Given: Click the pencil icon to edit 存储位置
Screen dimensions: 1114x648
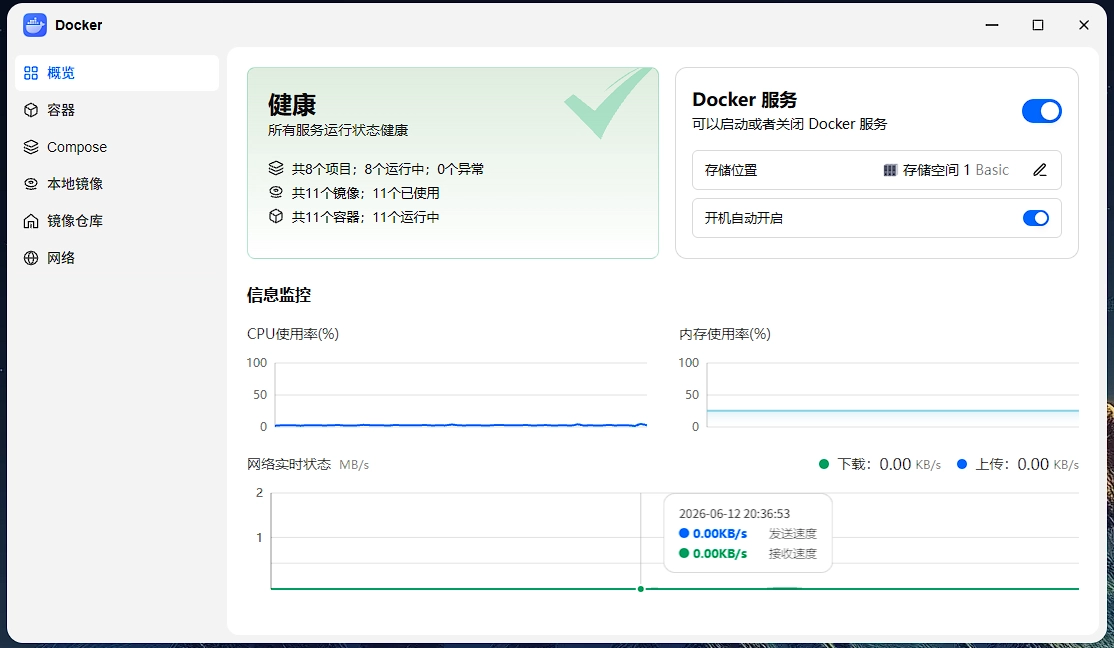Looking at the screenshot, I should click(1039, 170).
